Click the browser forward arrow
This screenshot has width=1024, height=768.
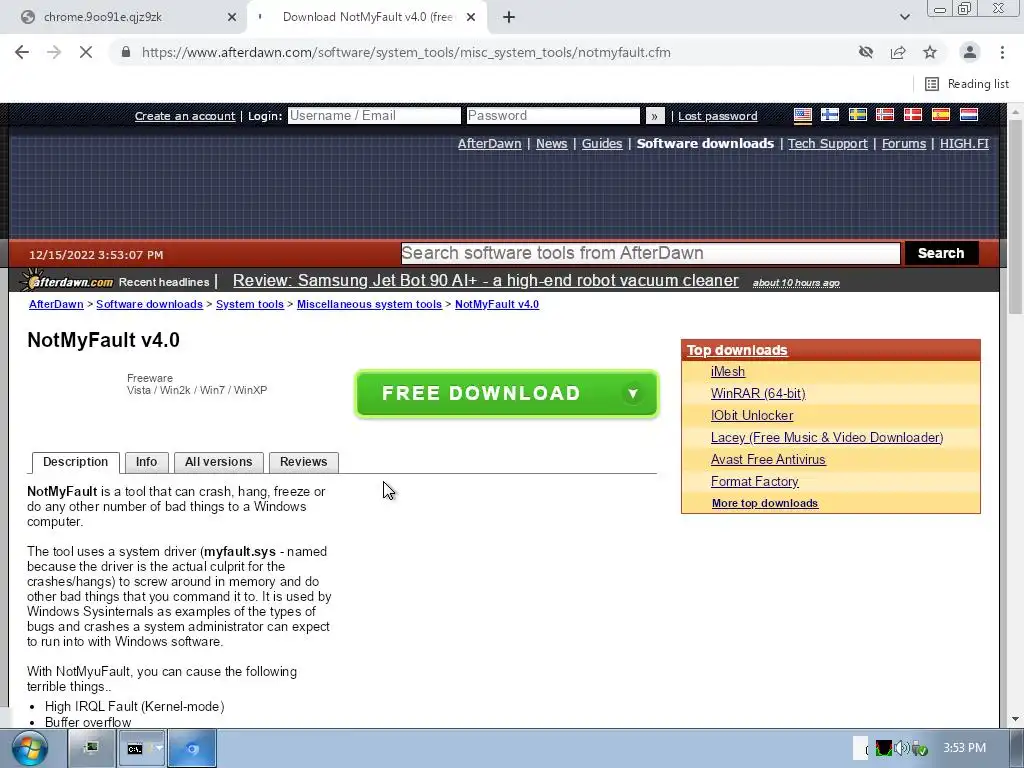[54, 52]
